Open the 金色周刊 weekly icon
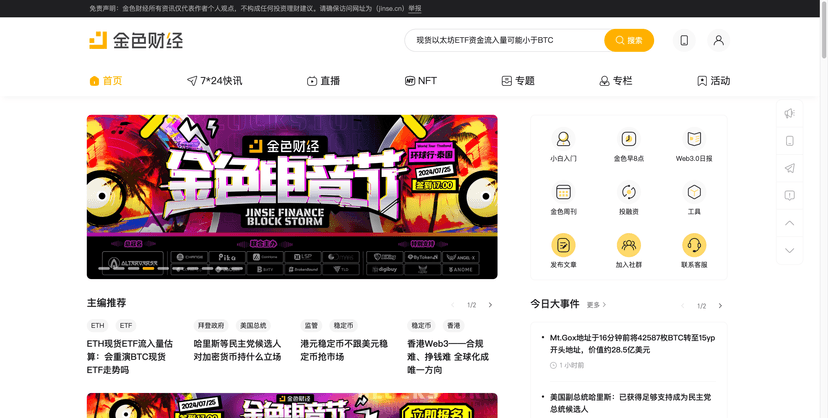 pos(563,193)
